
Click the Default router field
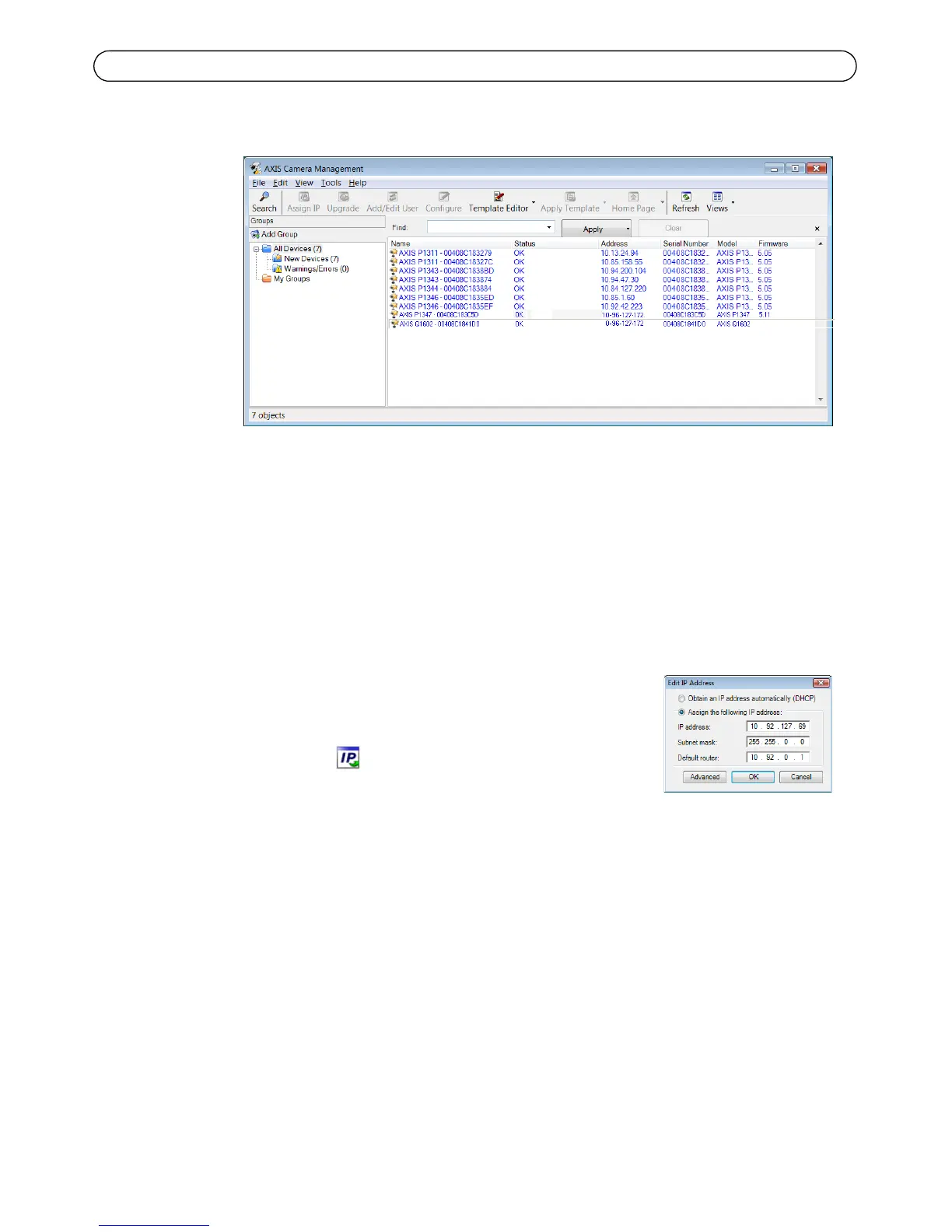click(778, 757)
